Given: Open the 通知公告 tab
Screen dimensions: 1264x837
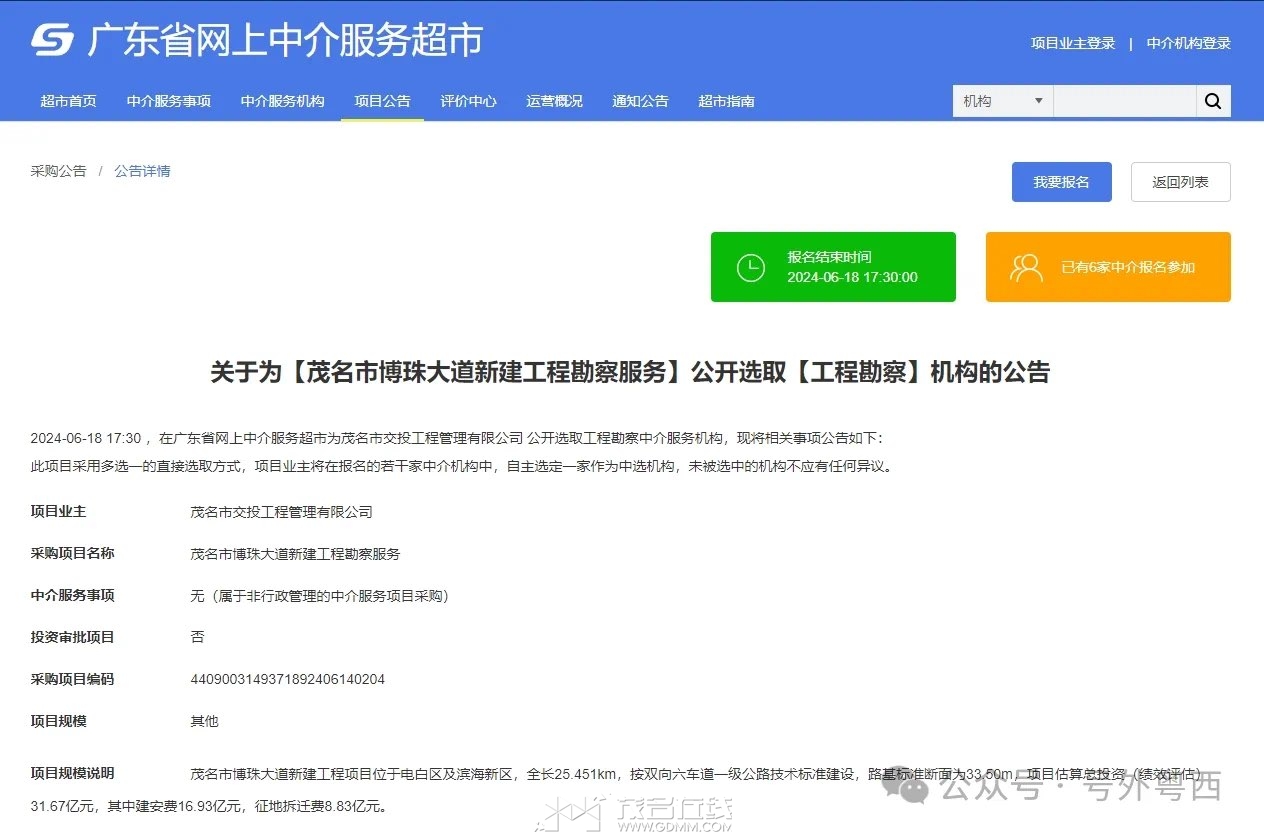Looking at the screenshot, I should 640,101.
